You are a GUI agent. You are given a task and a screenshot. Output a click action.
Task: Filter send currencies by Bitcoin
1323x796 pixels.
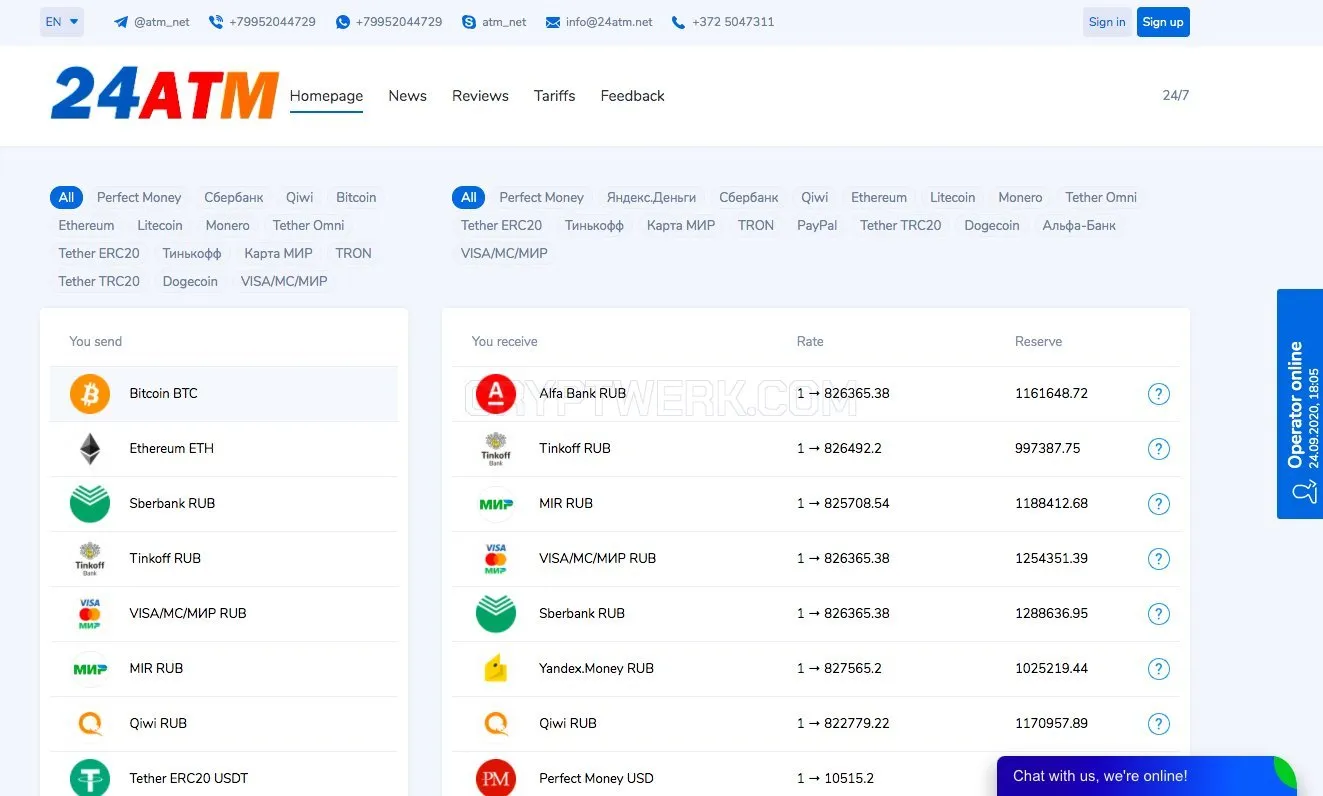(x=356, y=198)
